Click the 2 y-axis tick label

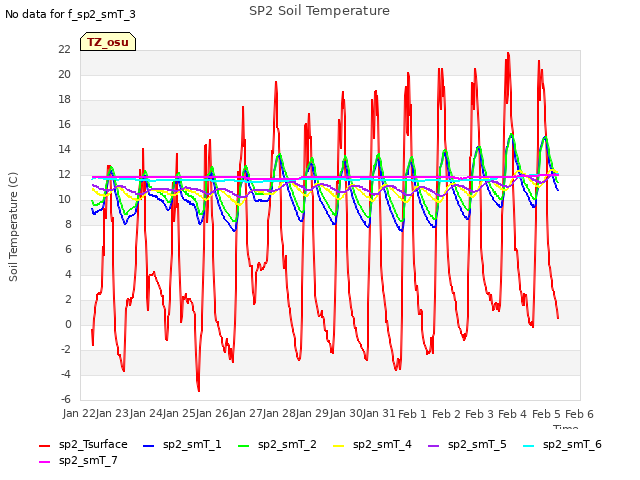pyautogui.click(x=68, y=300)
